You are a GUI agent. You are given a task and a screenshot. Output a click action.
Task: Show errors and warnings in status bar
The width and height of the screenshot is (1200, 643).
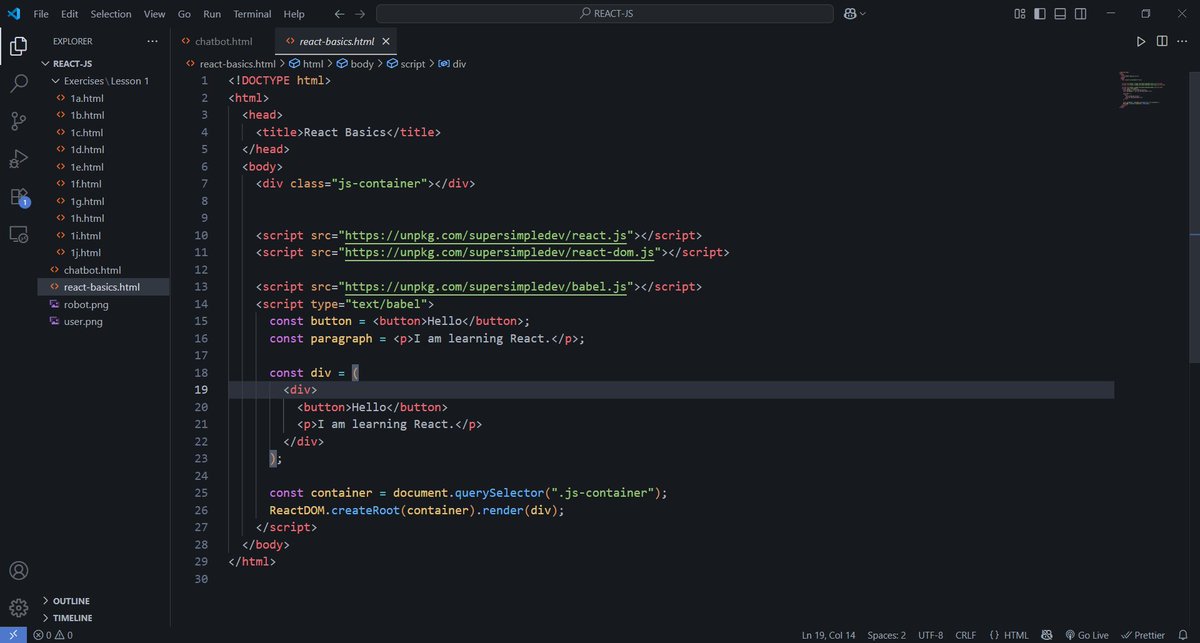point(52,635)
